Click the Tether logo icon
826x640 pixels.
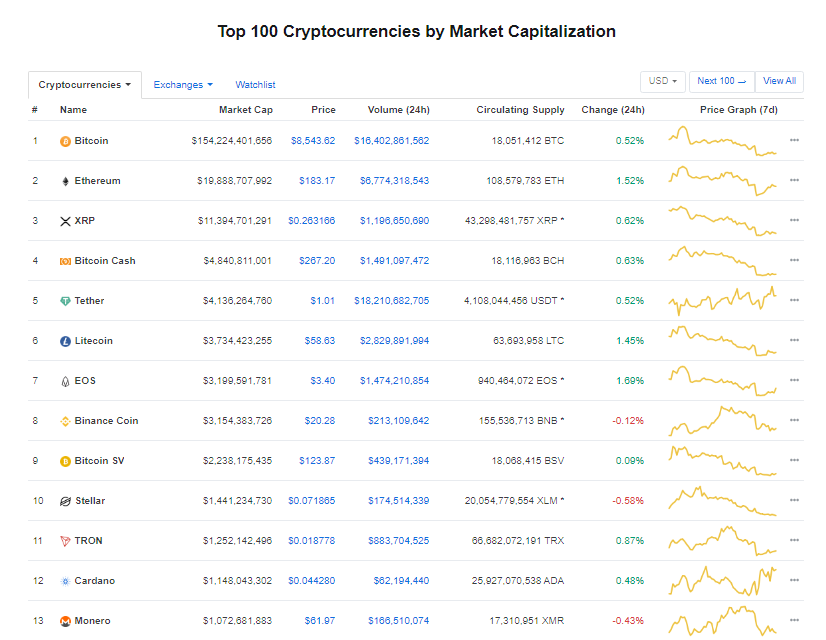(x=65, y=301)
